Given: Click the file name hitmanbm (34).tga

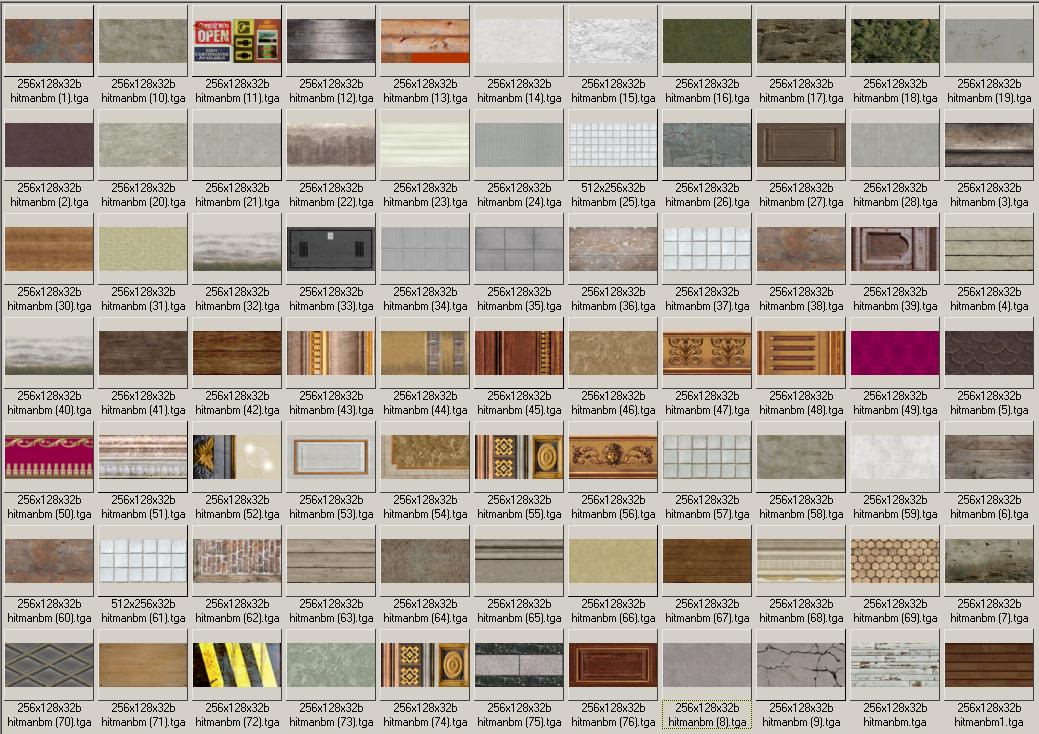Looking at the screenshot, I should click(425, 306).
